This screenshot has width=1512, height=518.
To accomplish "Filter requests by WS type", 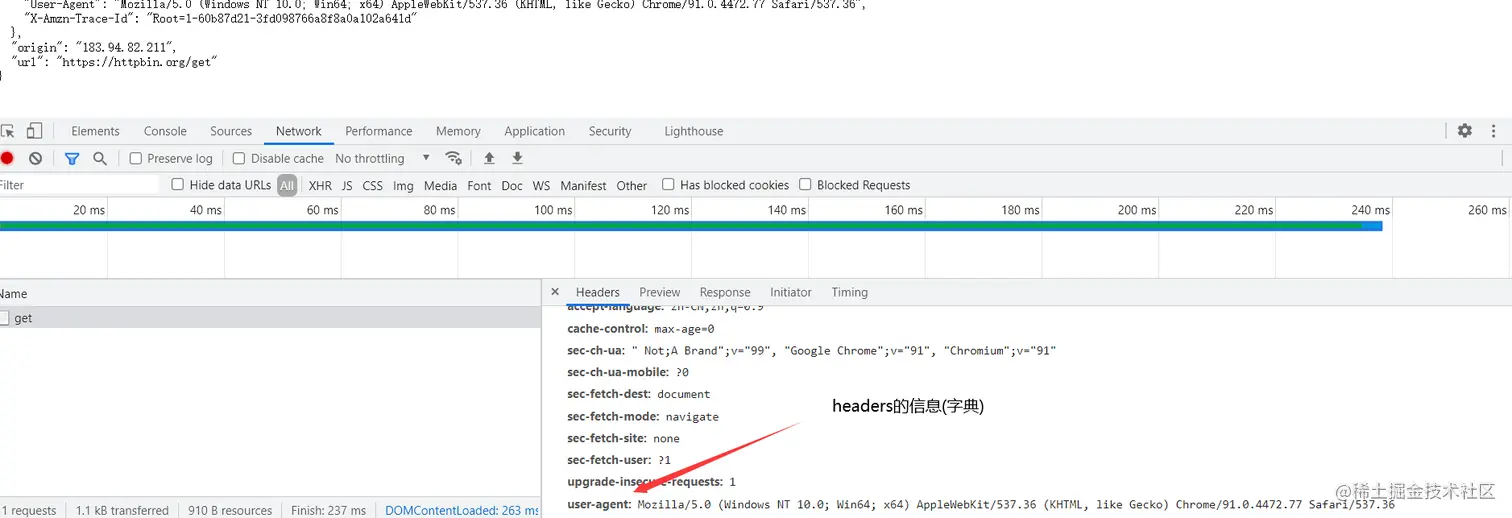I will pos(541,185).
